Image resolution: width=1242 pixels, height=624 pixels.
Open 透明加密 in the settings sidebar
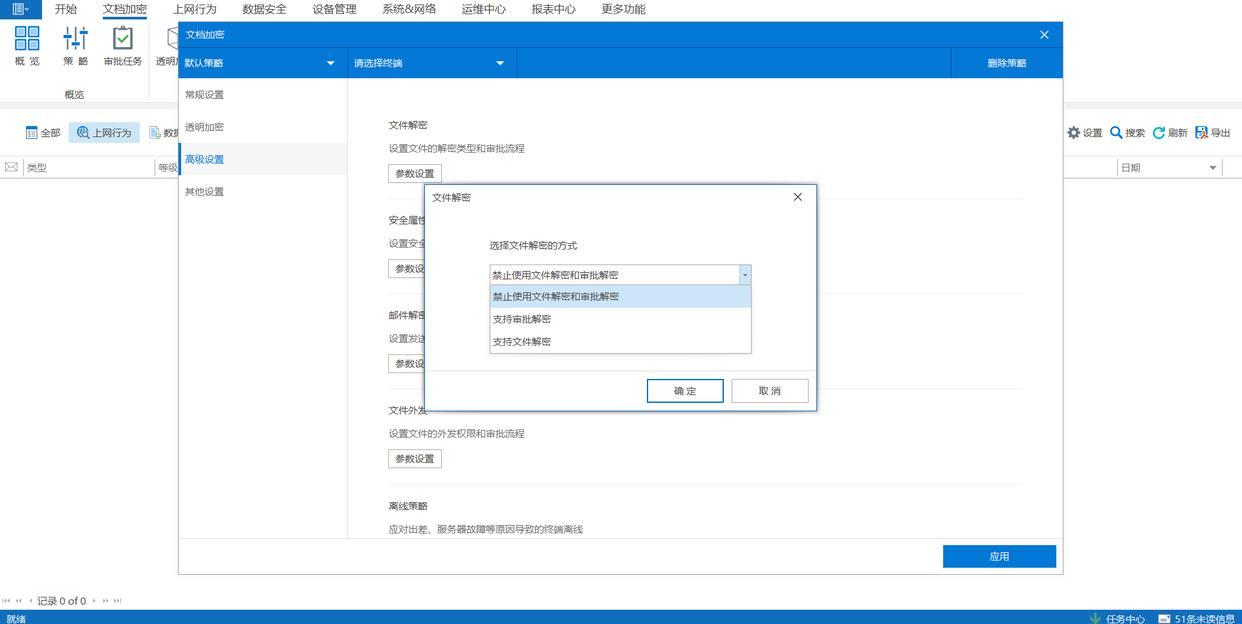[204, 127]
